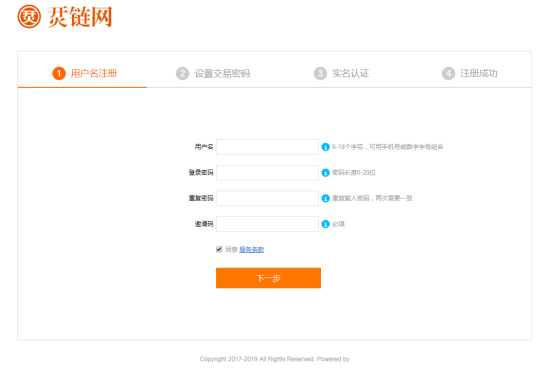The image size is (554, 390).
Task: Click the info icon beside the 用户名 field
Action: (325, 147)
